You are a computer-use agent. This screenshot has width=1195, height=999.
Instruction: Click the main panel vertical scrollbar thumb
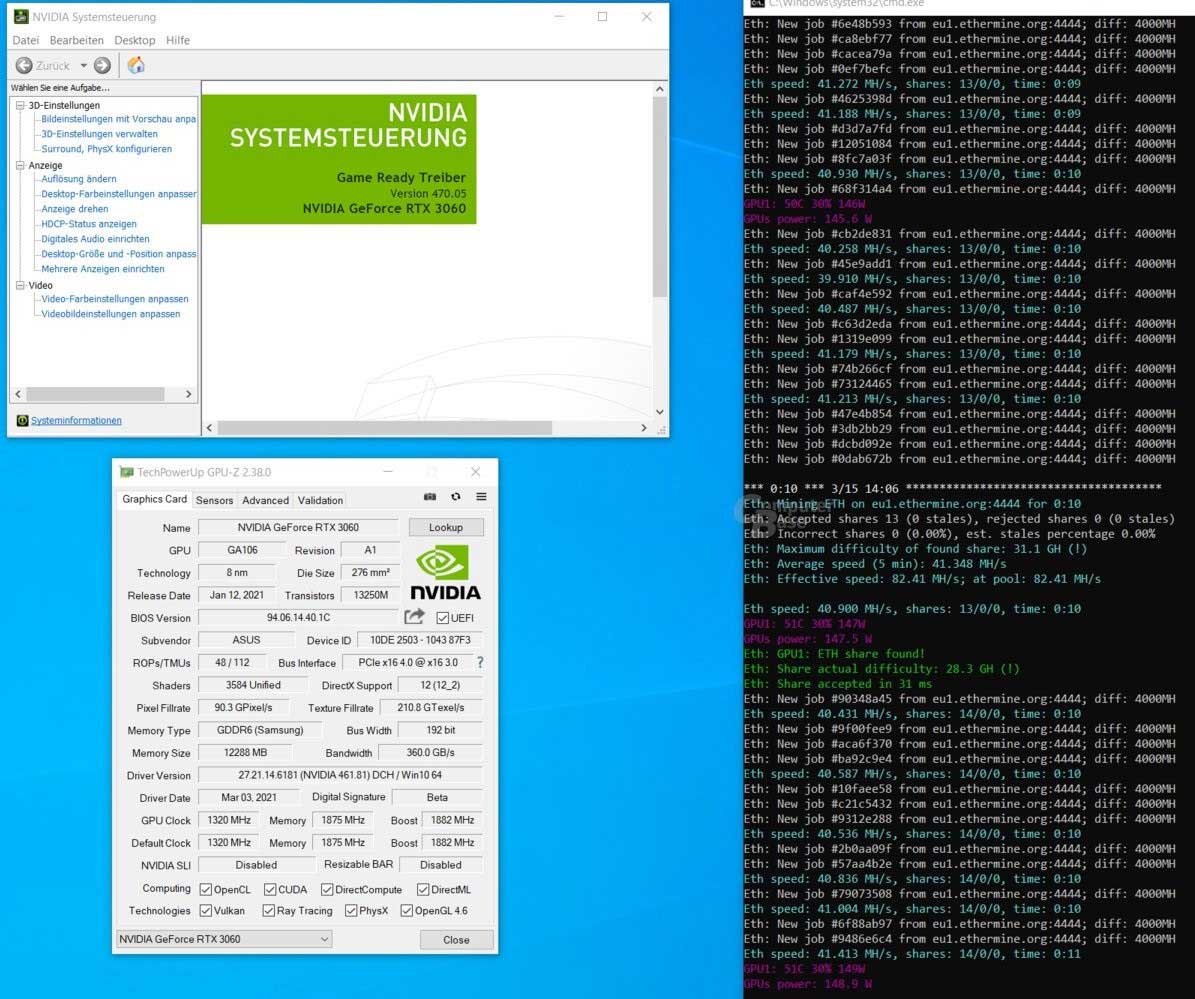coord(659,197)
